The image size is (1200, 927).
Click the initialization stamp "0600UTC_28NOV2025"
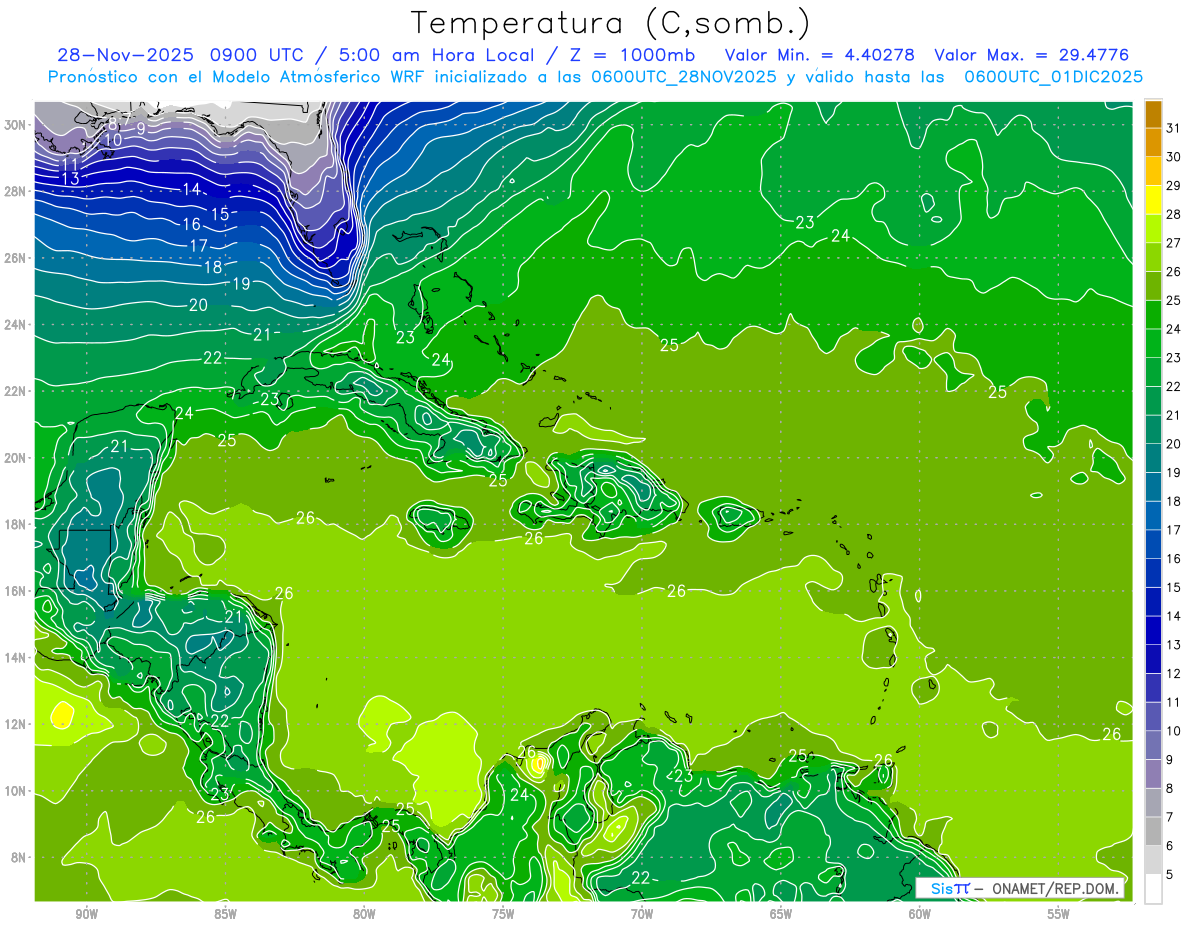pos(684,77)
